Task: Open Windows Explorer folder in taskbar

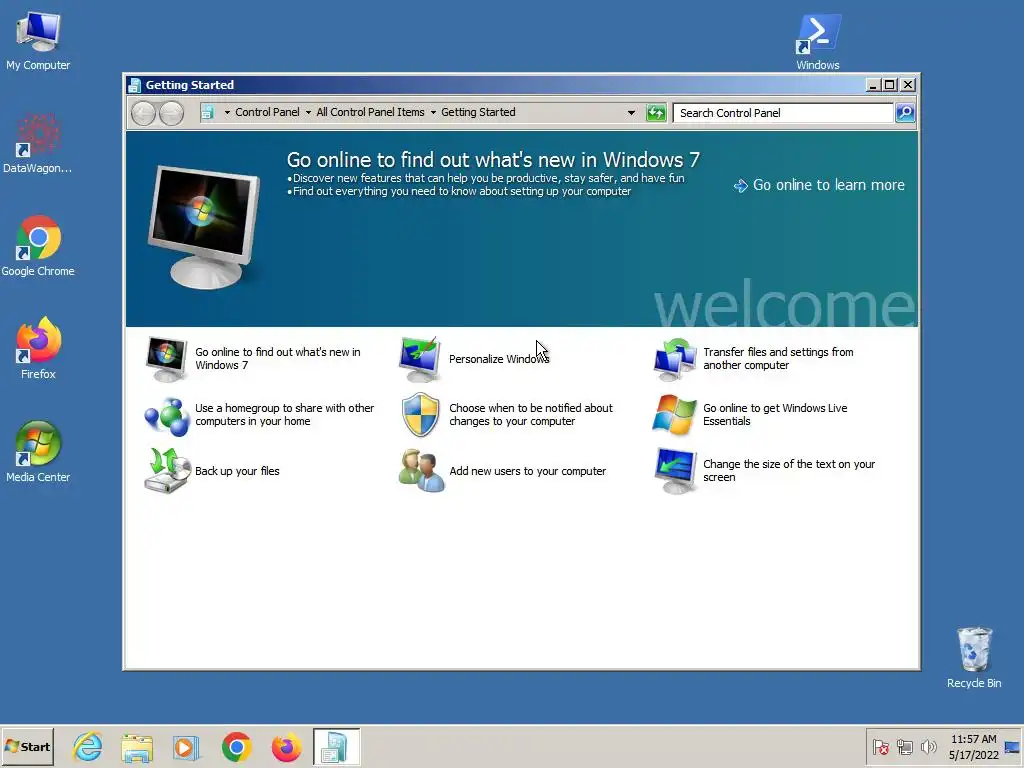Action: pyautogui.click(x=137, y=748)
